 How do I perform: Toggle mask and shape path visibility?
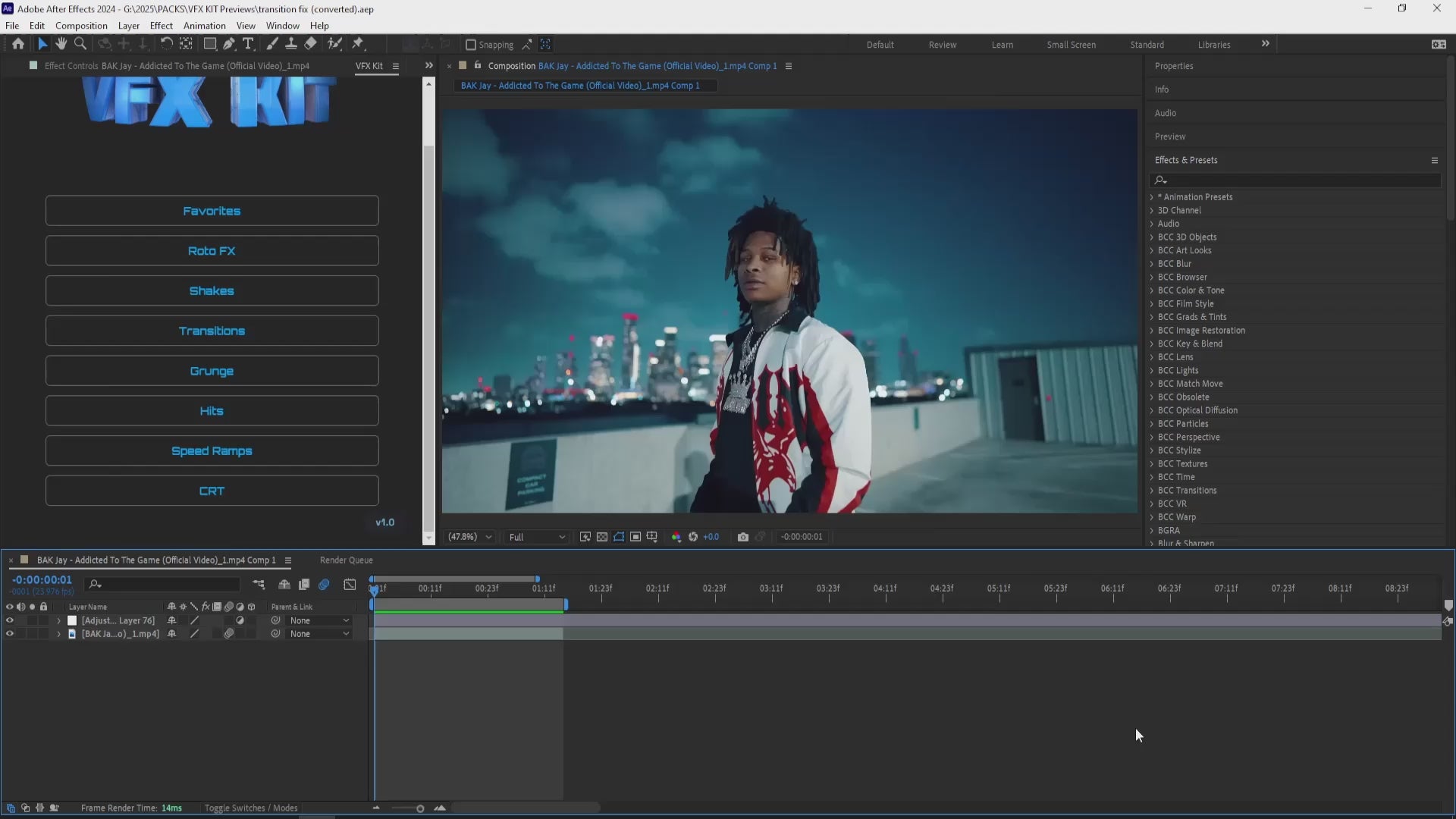619,537
